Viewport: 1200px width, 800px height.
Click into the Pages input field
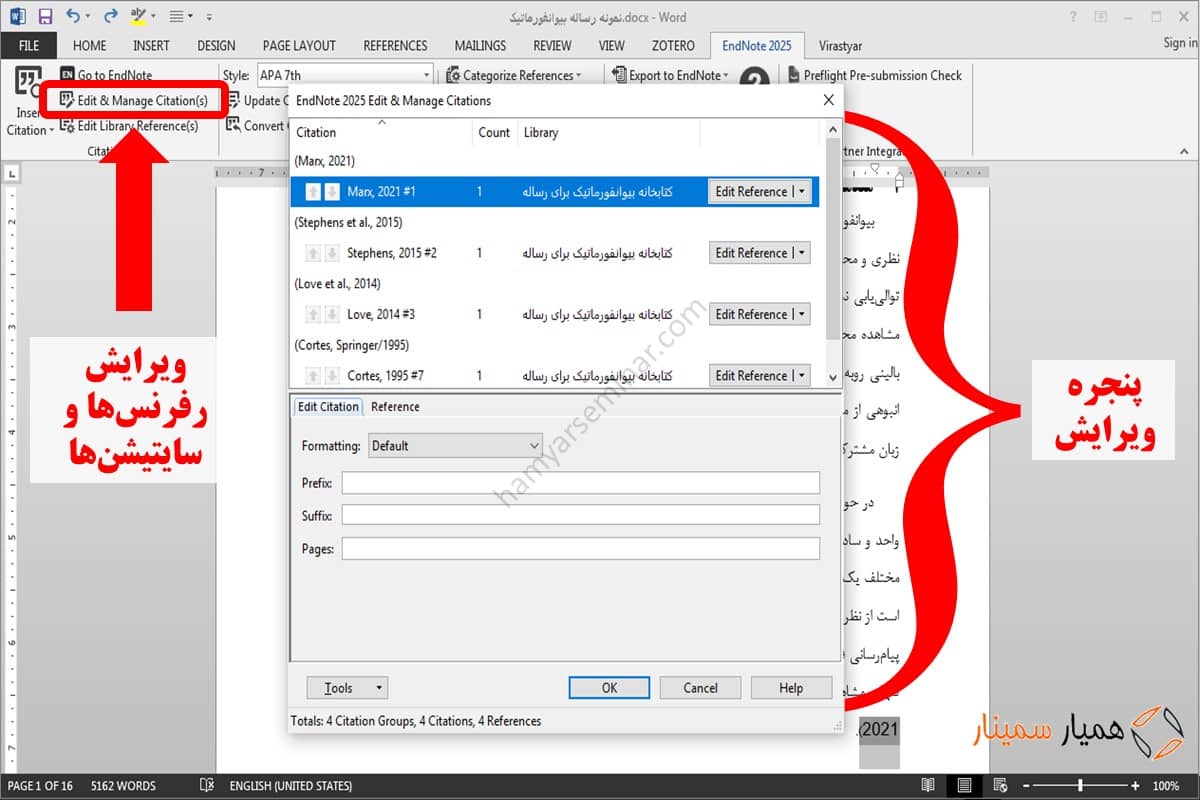point(580,548)
